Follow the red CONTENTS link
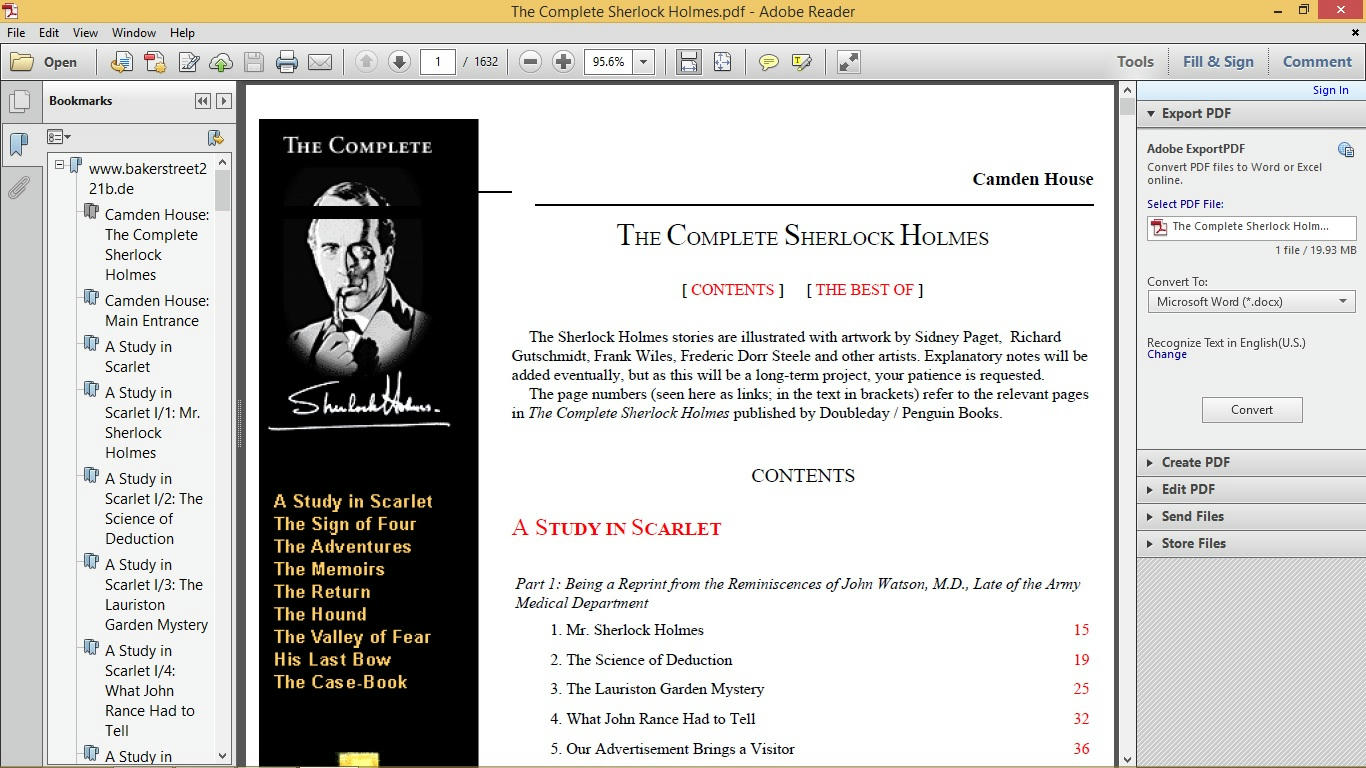The height and width of the screenshot is (768, 1366). click(732, 290)
